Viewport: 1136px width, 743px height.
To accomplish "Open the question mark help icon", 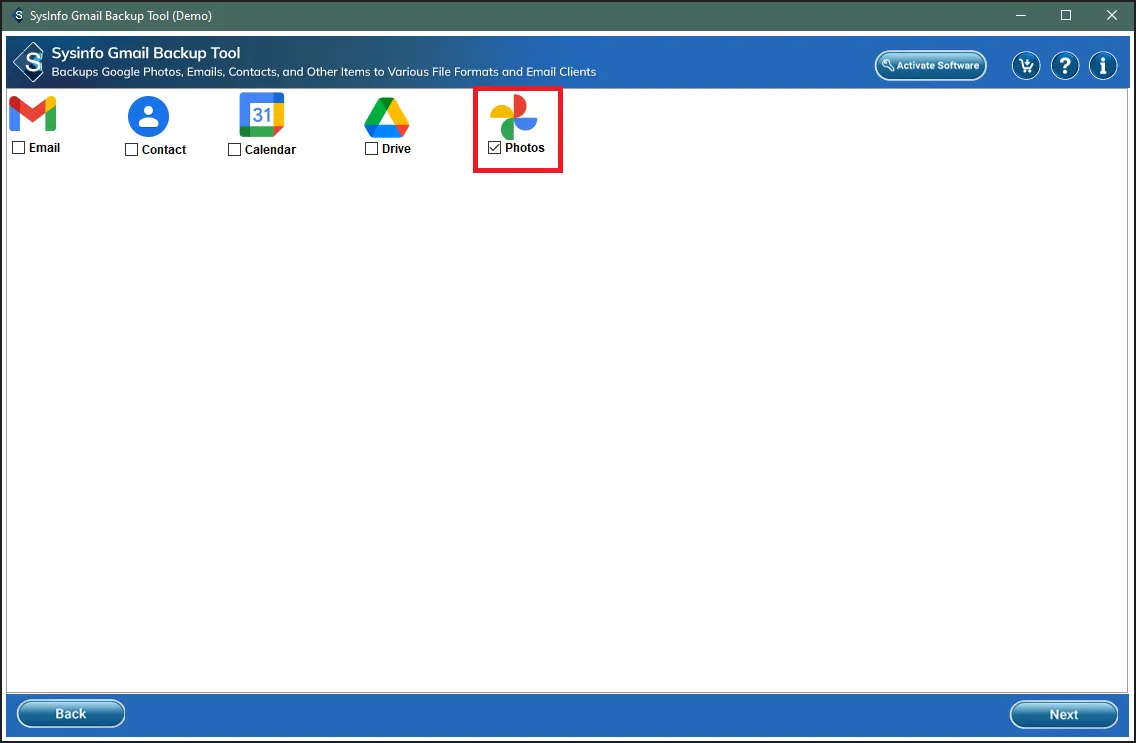I will 1065,66.
